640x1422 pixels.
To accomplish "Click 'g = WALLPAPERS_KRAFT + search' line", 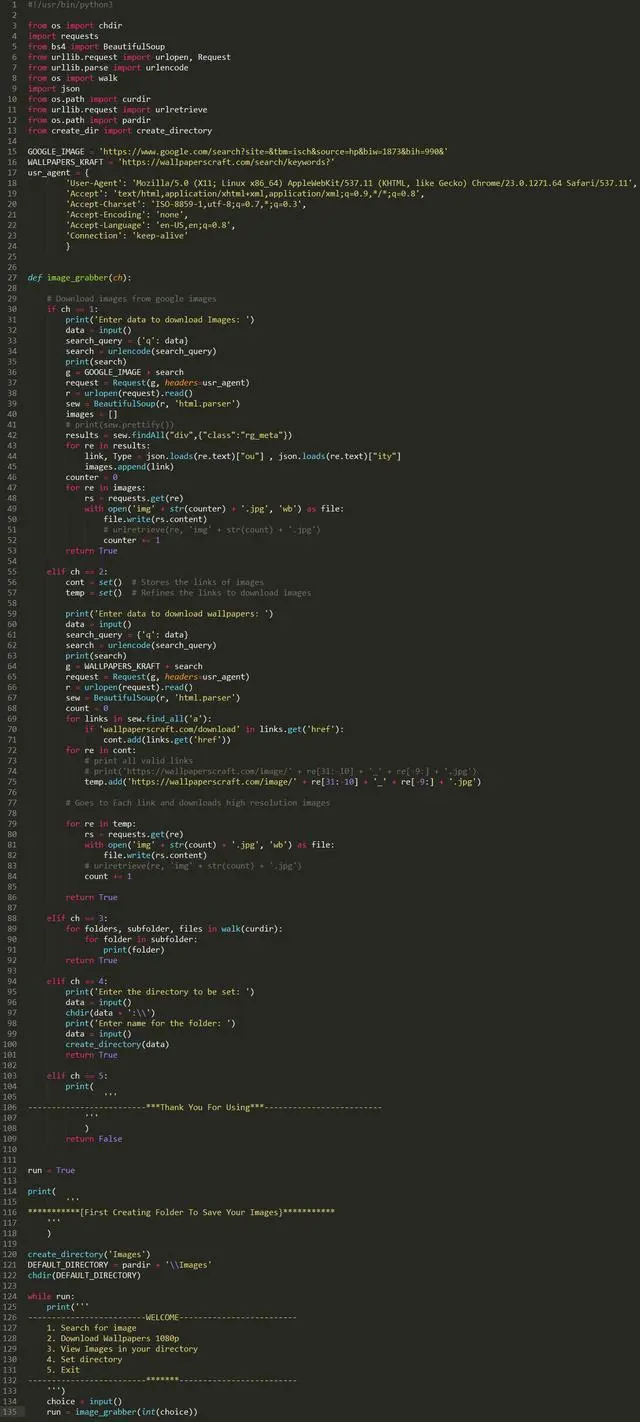I will [134, 666].
